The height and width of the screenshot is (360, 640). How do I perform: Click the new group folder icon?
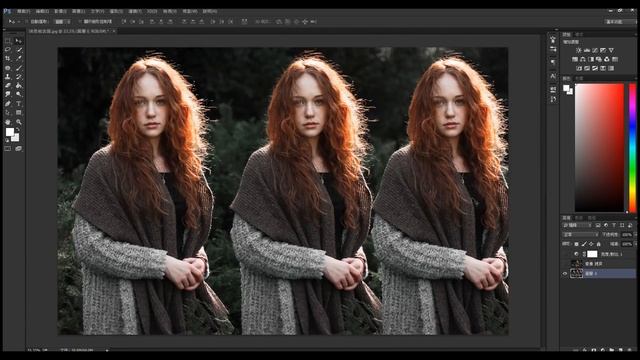pos(612,350)
